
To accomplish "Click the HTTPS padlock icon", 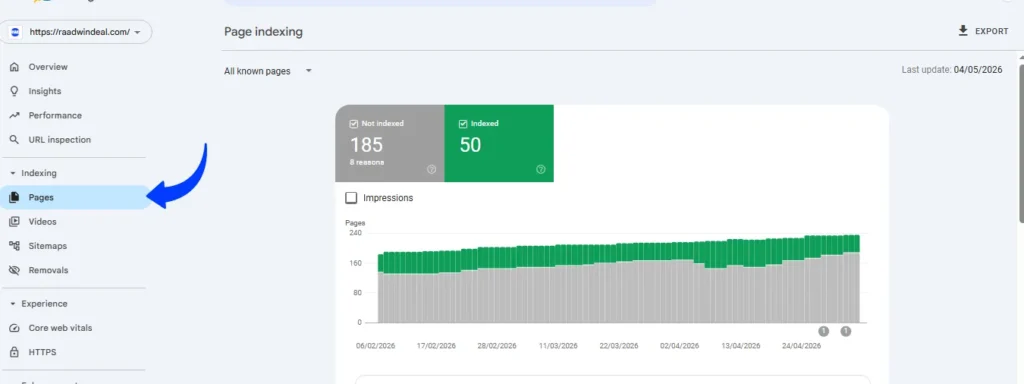I will click(14, 352).
